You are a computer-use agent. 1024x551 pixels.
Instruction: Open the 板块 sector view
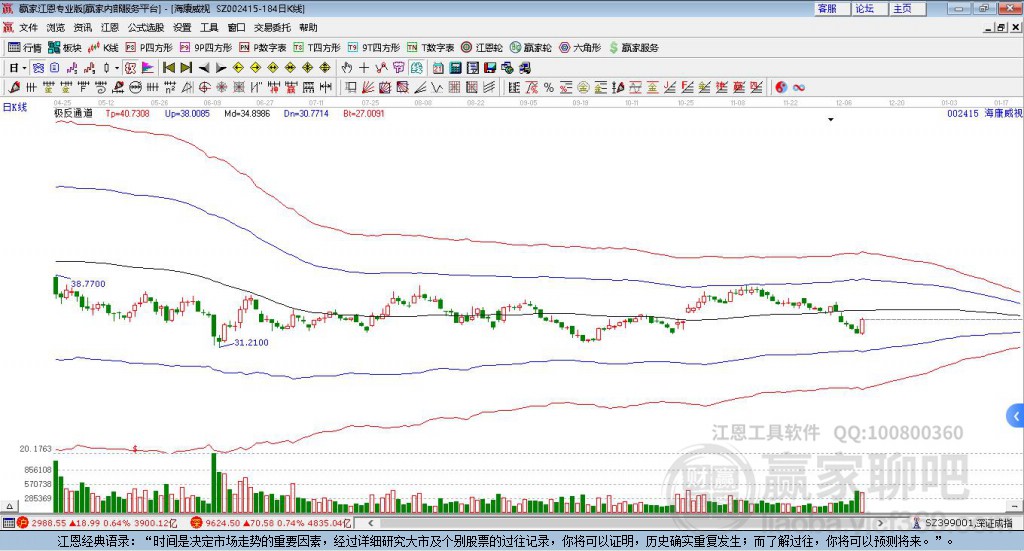click(65, 48)
